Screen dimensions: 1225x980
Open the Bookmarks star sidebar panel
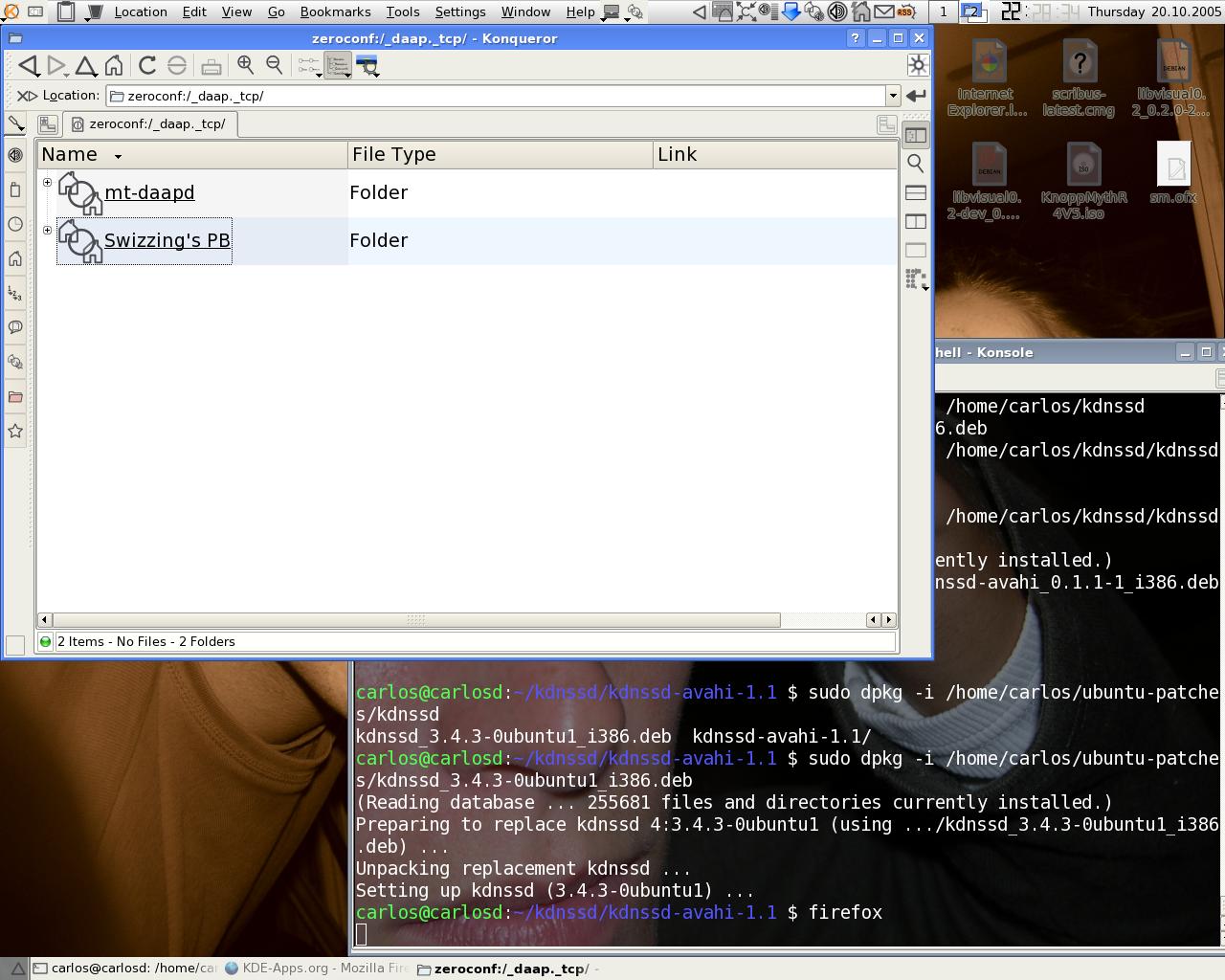click(15, 431)
